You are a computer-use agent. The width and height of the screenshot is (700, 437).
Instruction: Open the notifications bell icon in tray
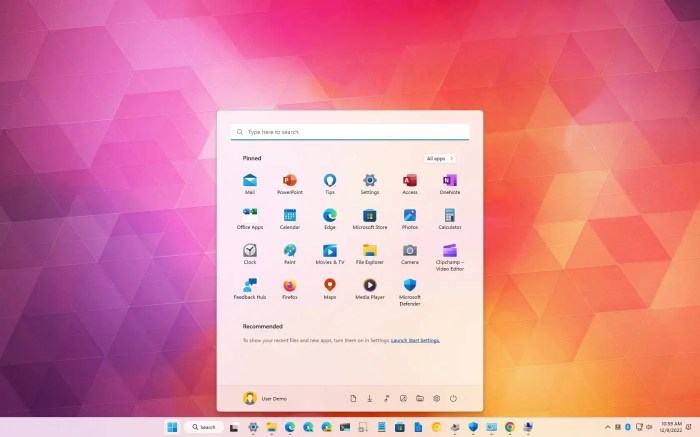pos(689,427)
